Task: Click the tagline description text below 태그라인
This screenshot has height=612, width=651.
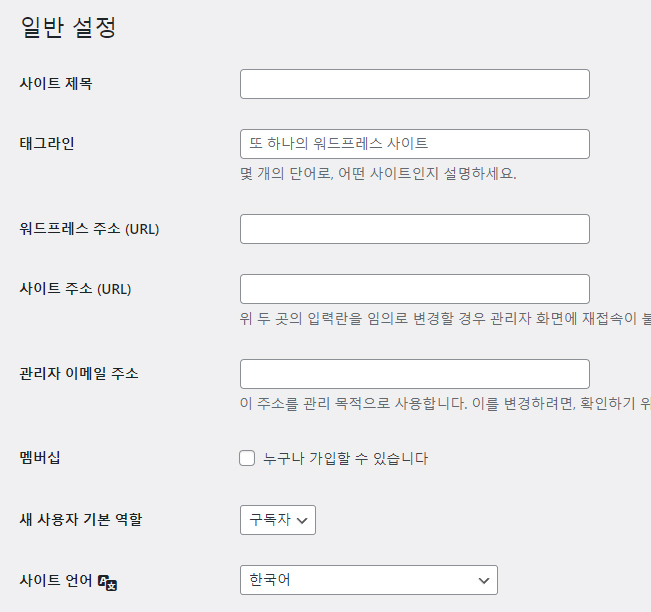Action: click(x=378, y=174)
